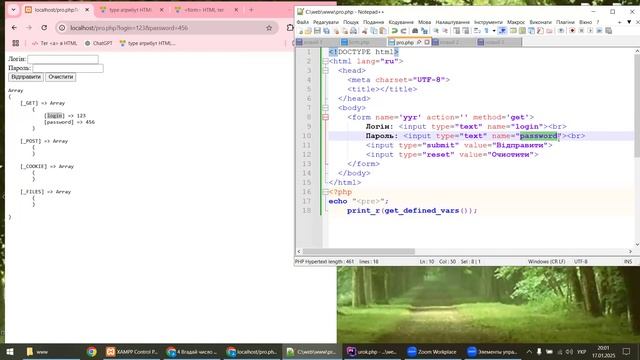Image resolution: width=640 pixels, height=360 pixels.
Task: Toggle Word Wrap icon in Notepad++ toolbar
Action: 477,31
